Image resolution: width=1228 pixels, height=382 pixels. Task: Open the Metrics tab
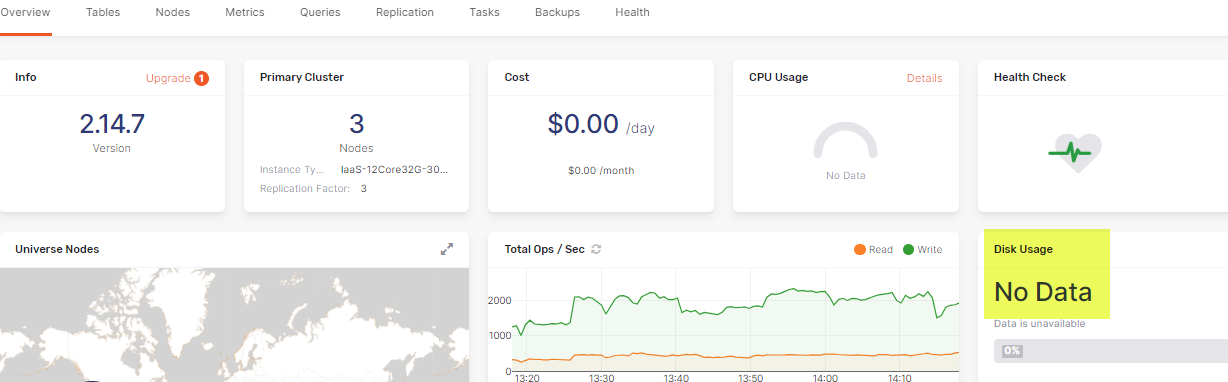(x=245, y=13)
